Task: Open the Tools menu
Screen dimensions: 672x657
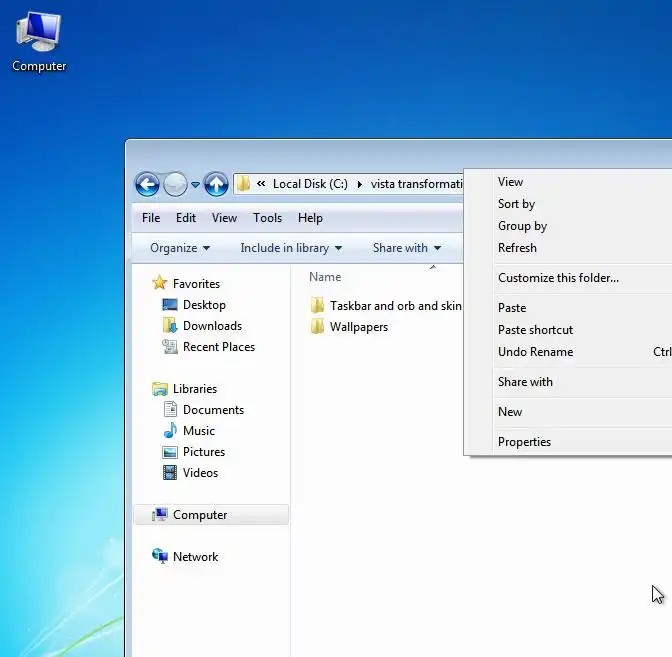Action: pyautogui.click(x=267, y=218)
